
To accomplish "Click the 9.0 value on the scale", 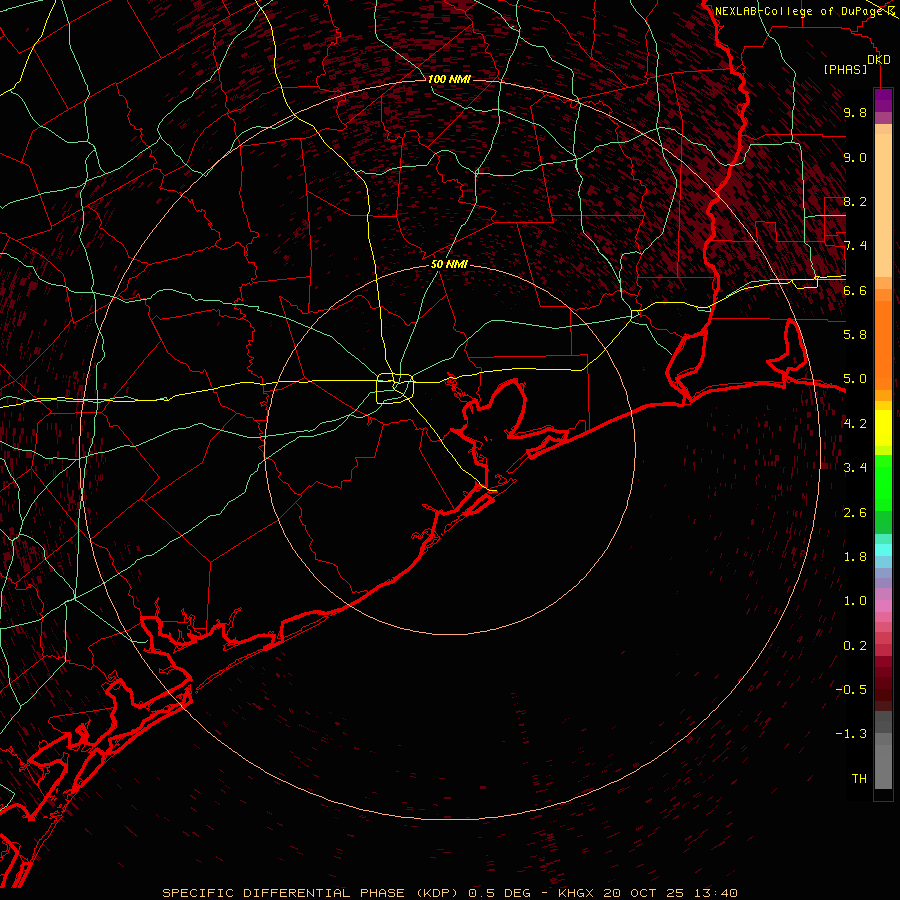I will pos(855,157).
